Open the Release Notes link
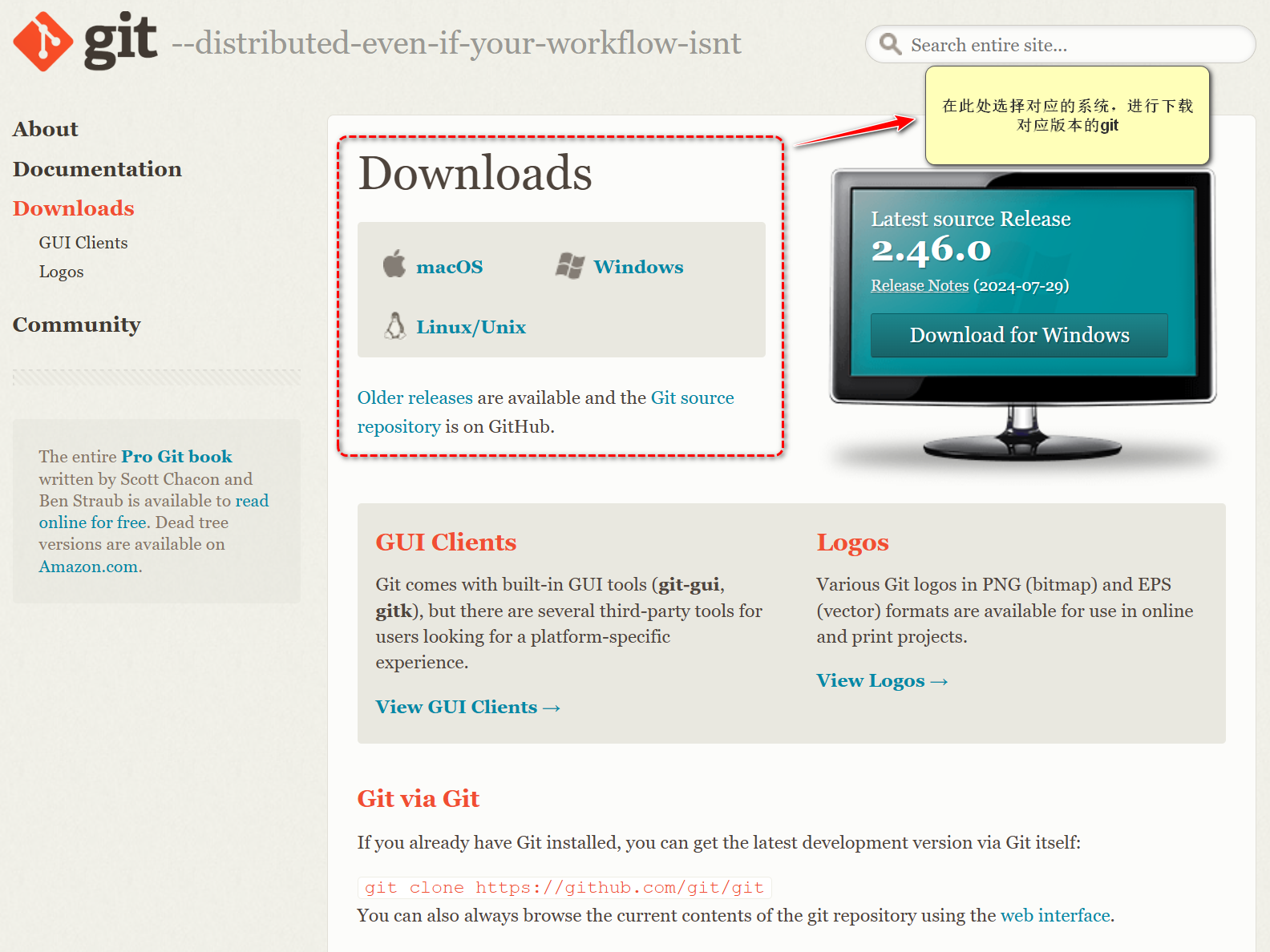Image resolution: width=1270 pixels, height=952 pixels. [920, 286]
